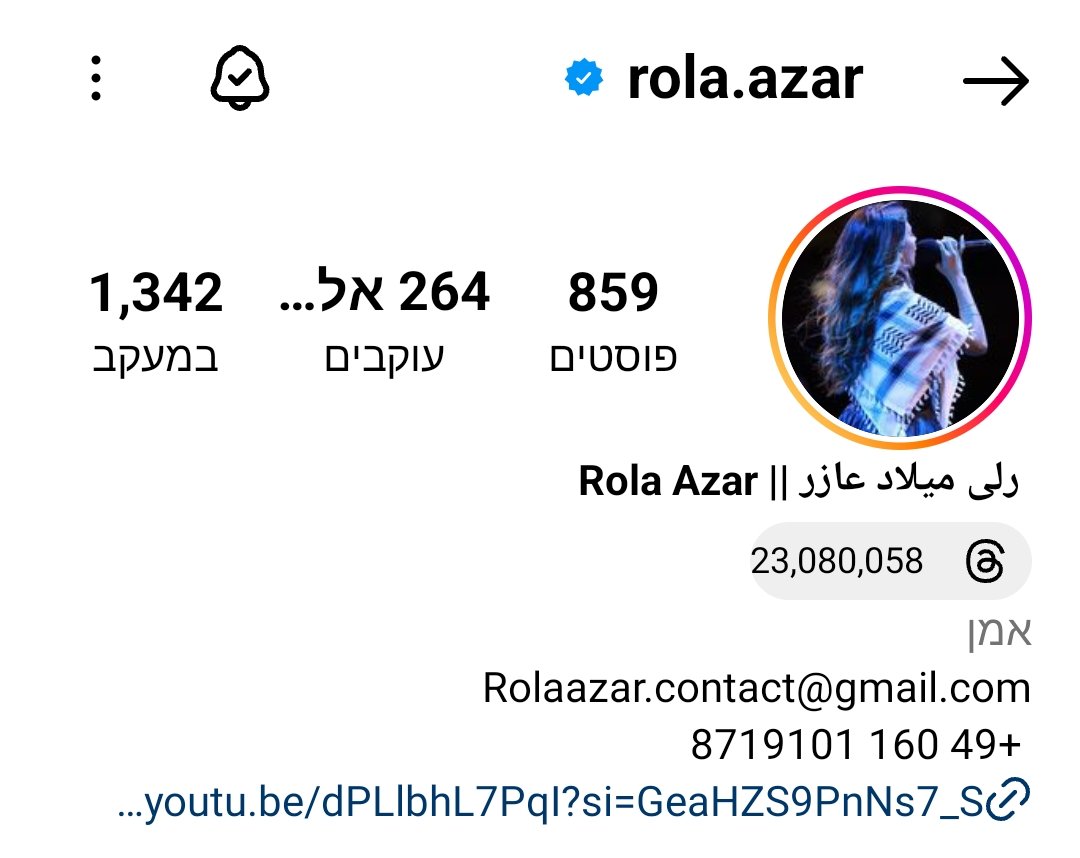Open the Threads icon in the badge
Viewport: 1080px width, 858px height.
[x=985, y=561]
